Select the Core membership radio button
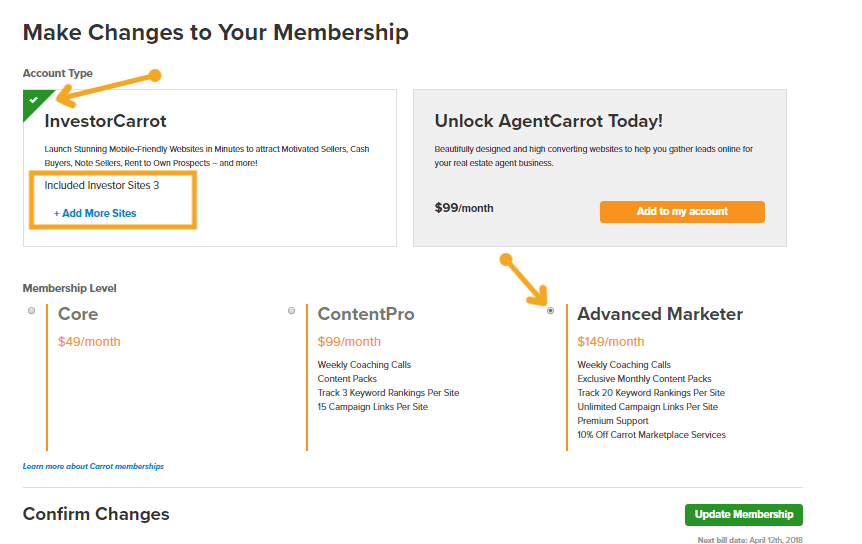Screen dimensions: 862x544 (x=31, y=310)
